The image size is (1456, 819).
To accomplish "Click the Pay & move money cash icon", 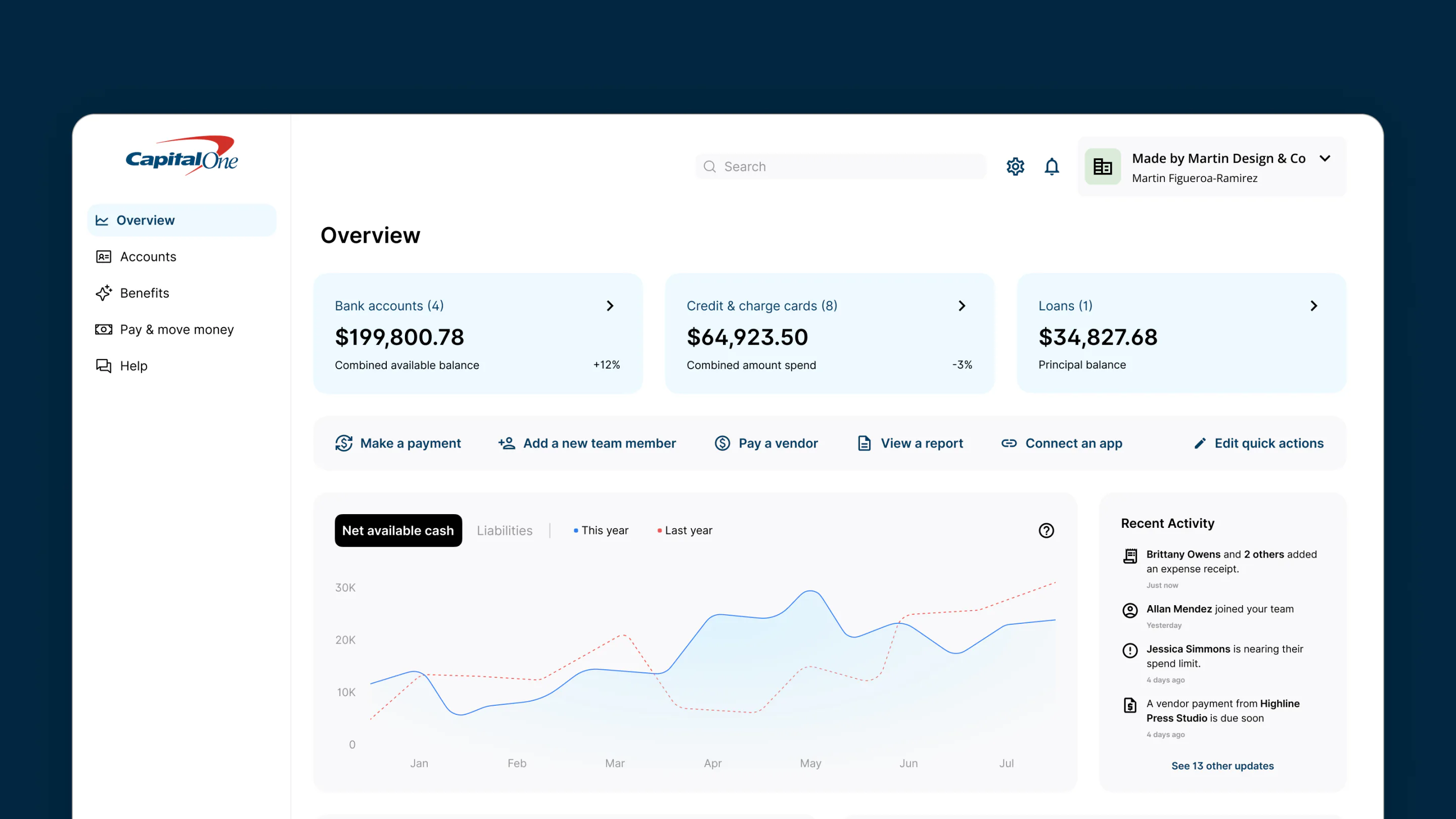I will [104, 329].
